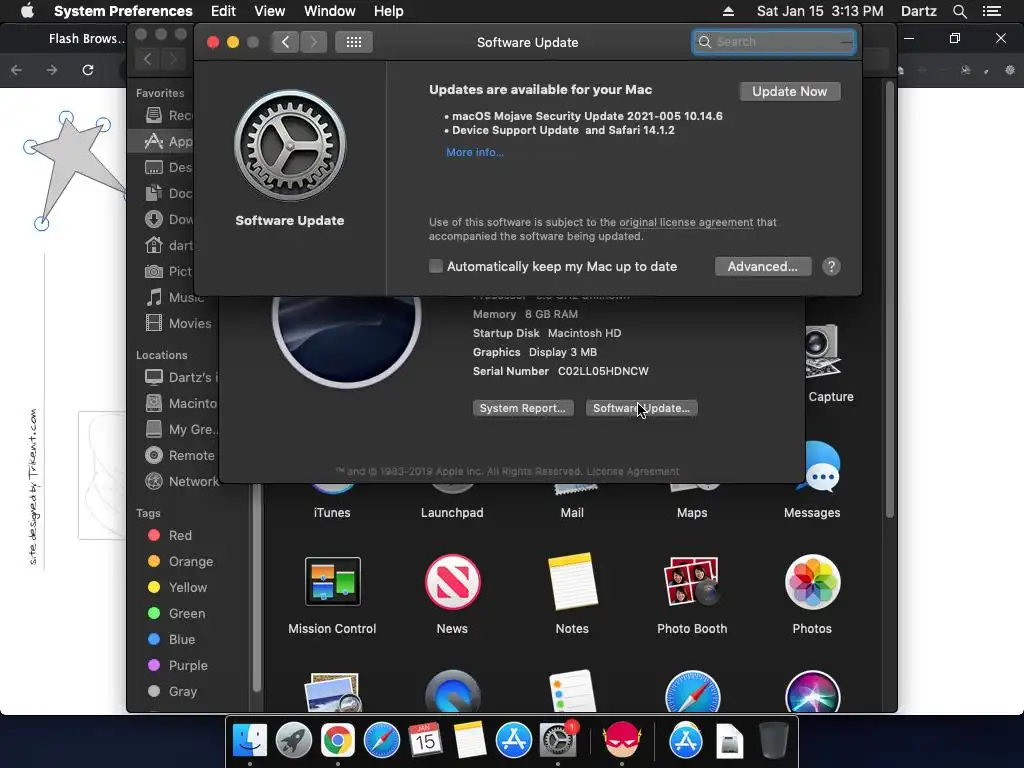Open the Photos app icon
This screenshot has height=768, width=1024.
click(x=812, y=581)
